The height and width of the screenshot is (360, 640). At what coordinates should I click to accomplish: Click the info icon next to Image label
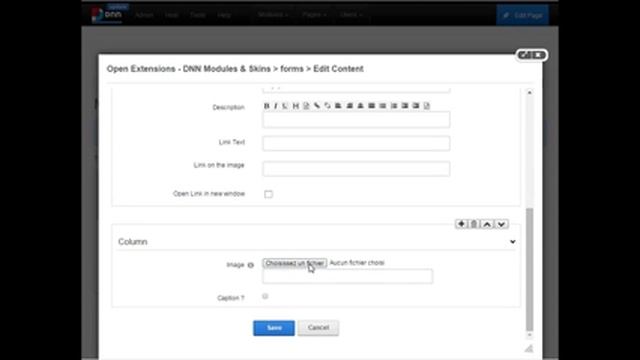pyautogui.click(x=251, y=265)
